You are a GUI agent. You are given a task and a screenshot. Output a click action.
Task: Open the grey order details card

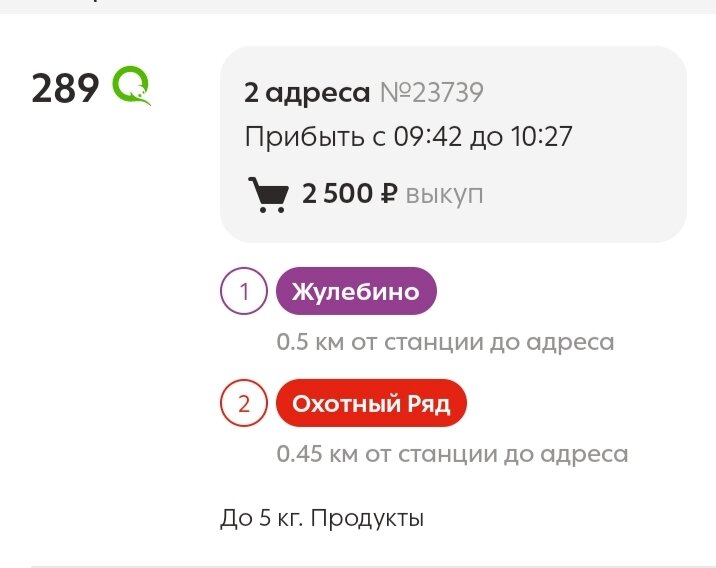[x=453, y=144]
